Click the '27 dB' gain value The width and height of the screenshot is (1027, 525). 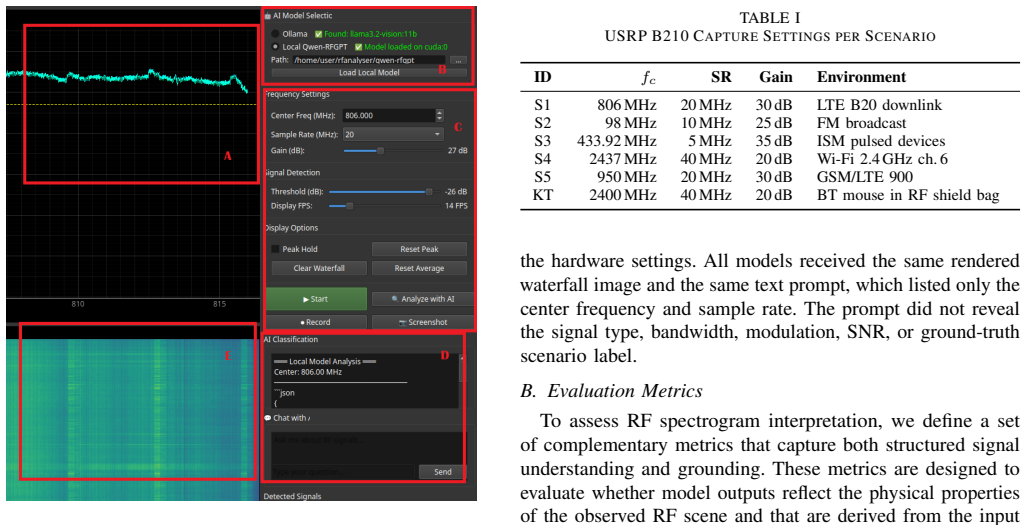tap(457, 151)
